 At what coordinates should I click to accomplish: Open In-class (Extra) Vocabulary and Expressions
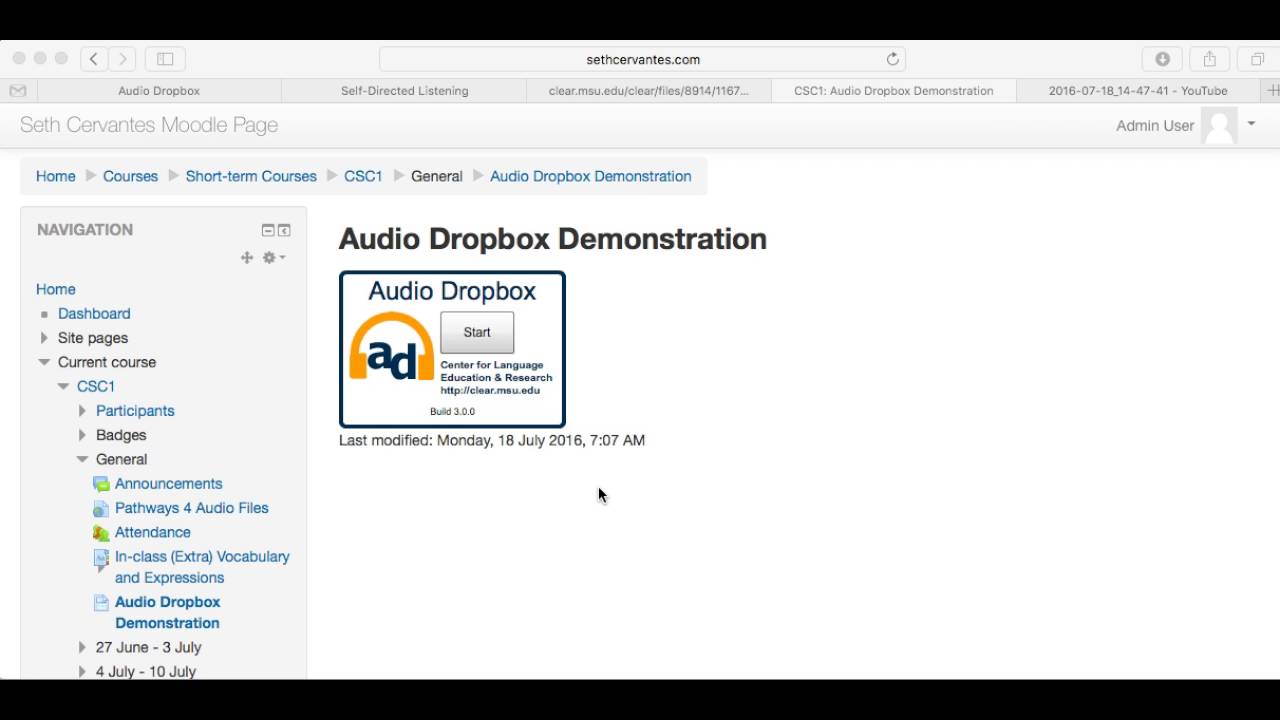click(202, 567)
